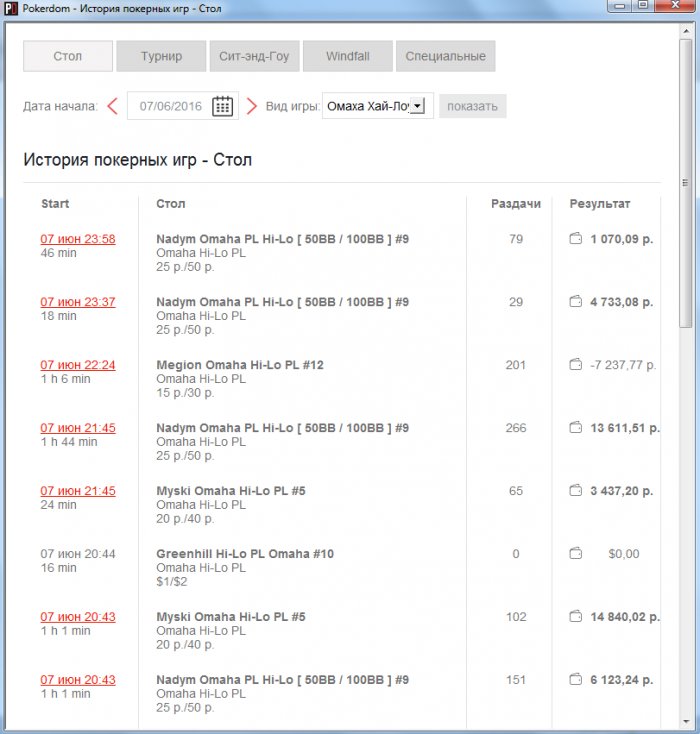The width and height of the screenshot is (700, 734).
Task: Click heading История покерных игр - Стол
Action: tap(138, 160)
